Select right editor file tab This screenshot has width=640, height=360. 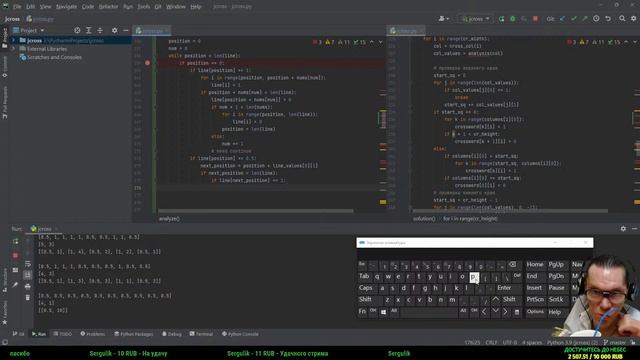click(x=405, y=31)
